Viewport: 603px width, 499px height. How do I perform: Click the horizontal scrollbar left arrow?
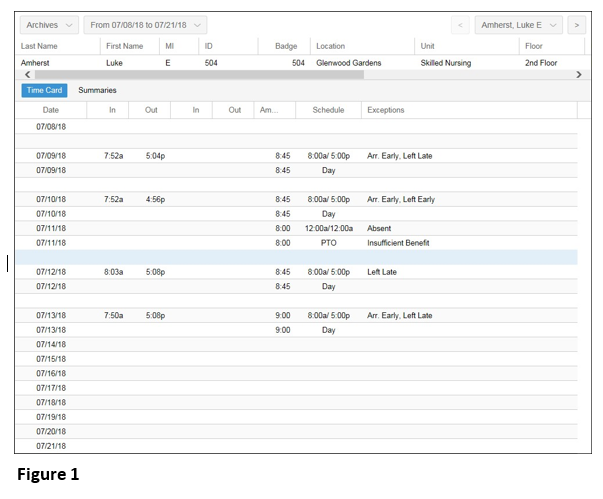tap(27, 75)
